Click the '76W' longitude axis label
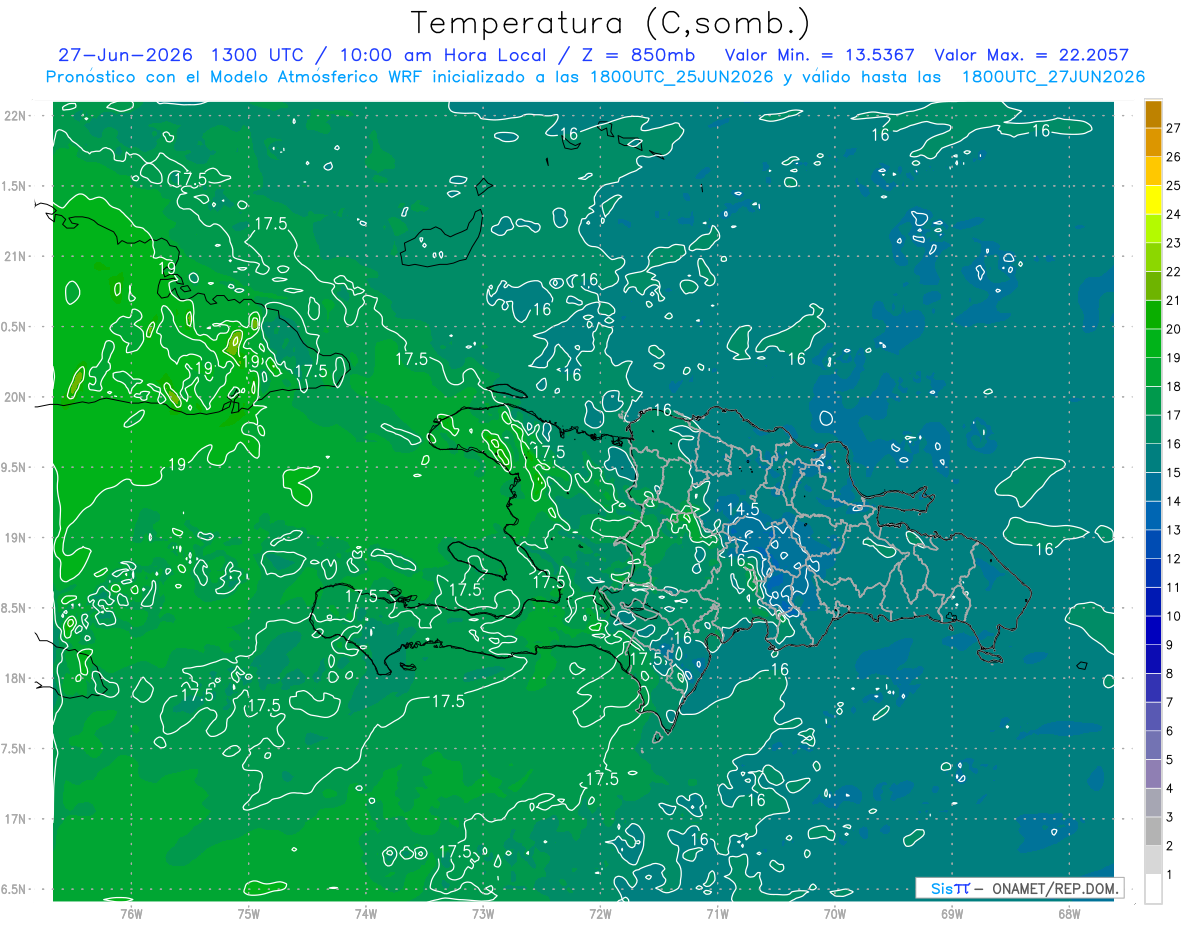Image resolution: width=1200 pixels, height=927 pixels. pos(131,914)
